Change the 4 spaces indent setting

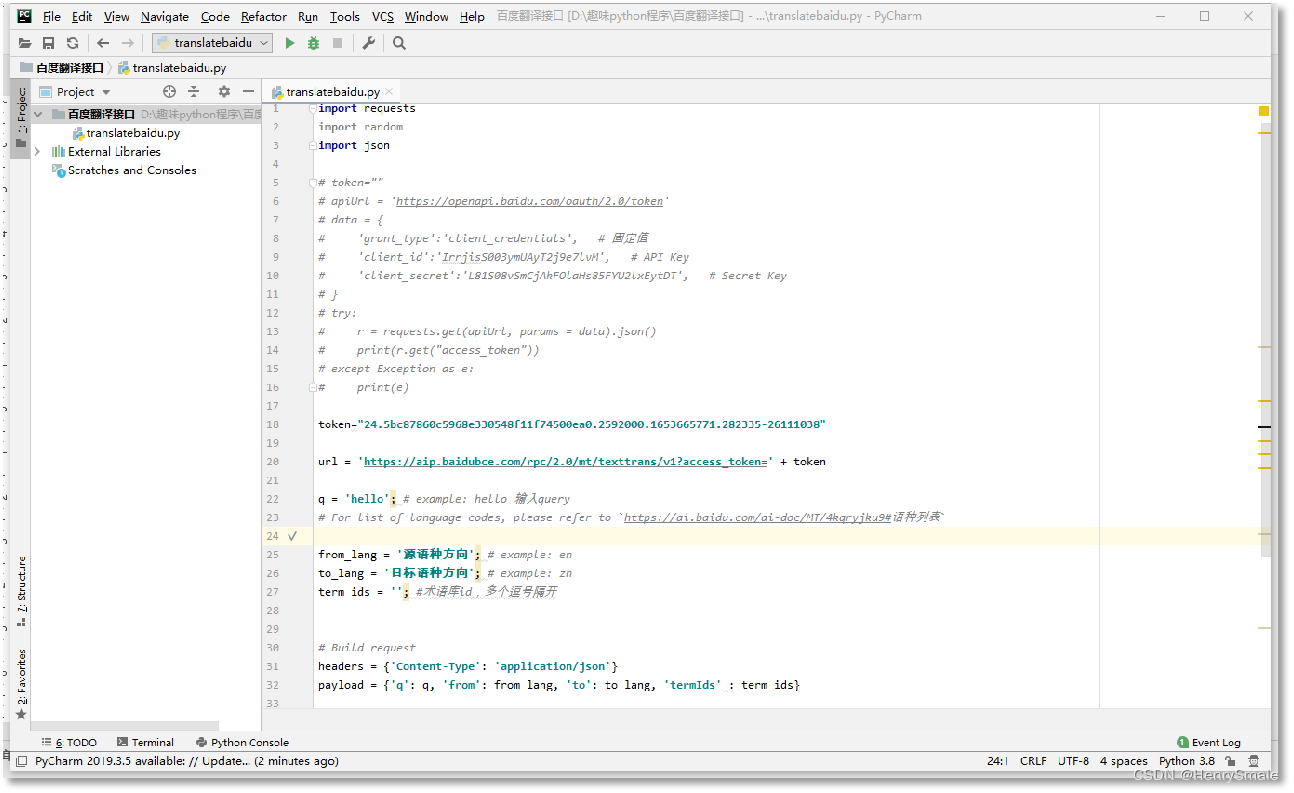tap(1124, 761)
